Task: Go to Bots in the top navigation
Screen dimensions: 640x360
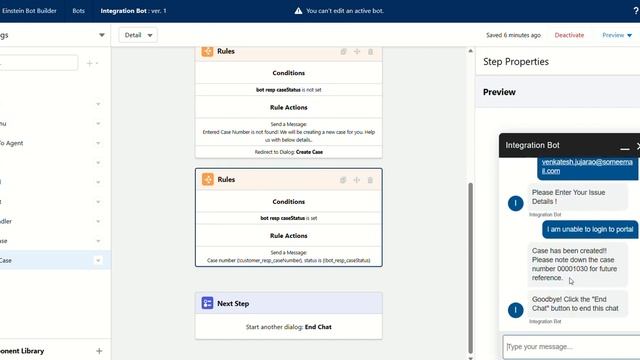Action: pos(78,11)
